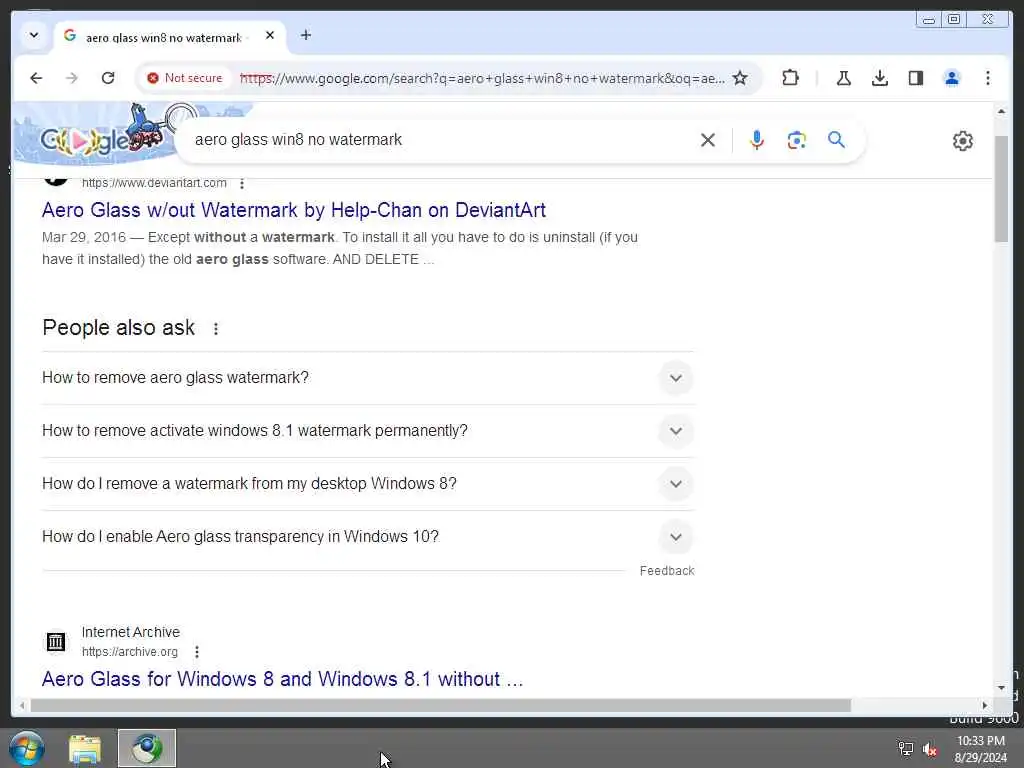The height and width of the screenshot is (768, 1024).
Task: Click the Not secure site info chip
Action: pos(185,78)
